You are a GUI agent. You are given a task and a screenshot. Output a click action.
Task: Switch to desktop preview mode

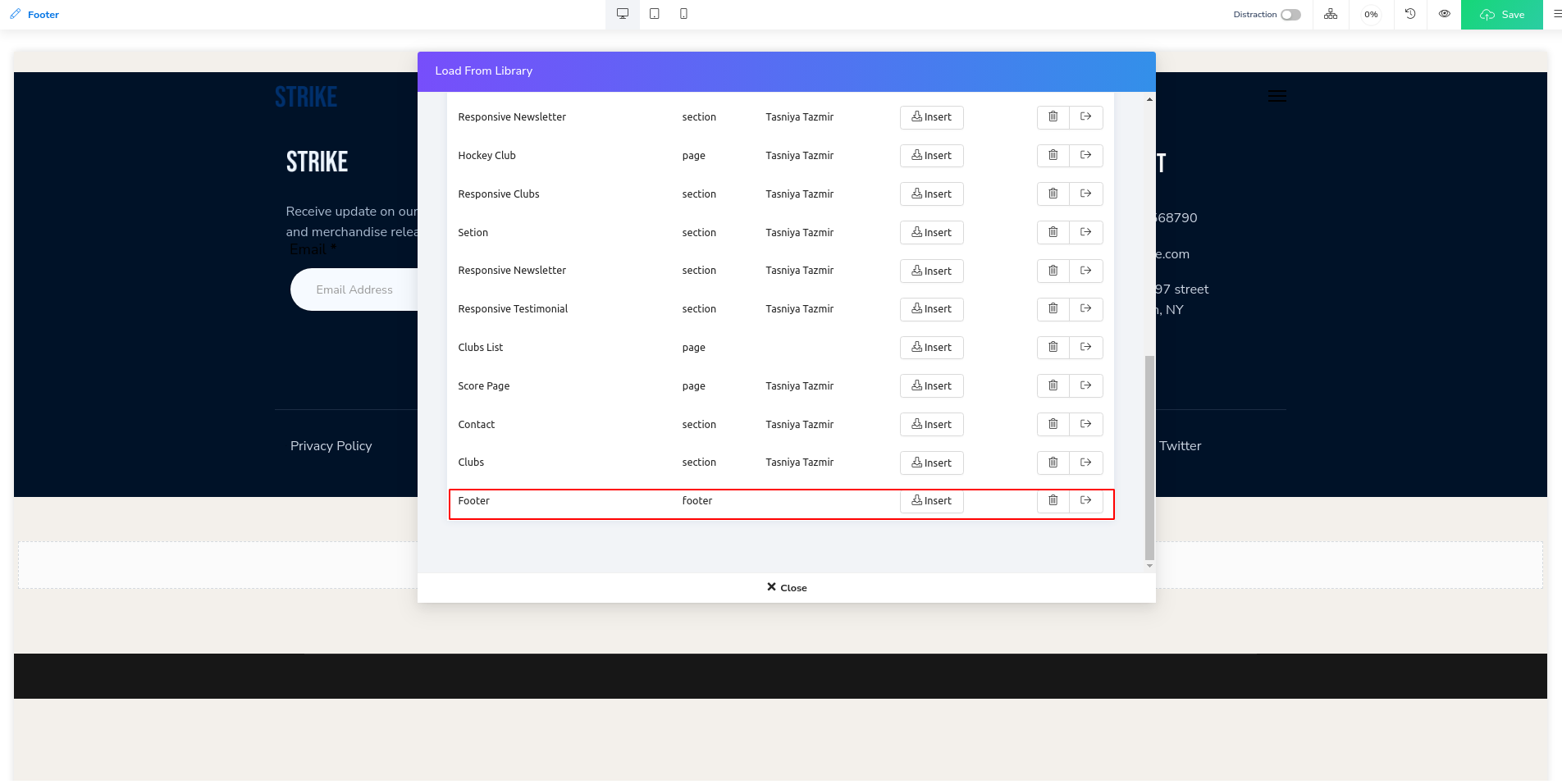click(623, 14)
